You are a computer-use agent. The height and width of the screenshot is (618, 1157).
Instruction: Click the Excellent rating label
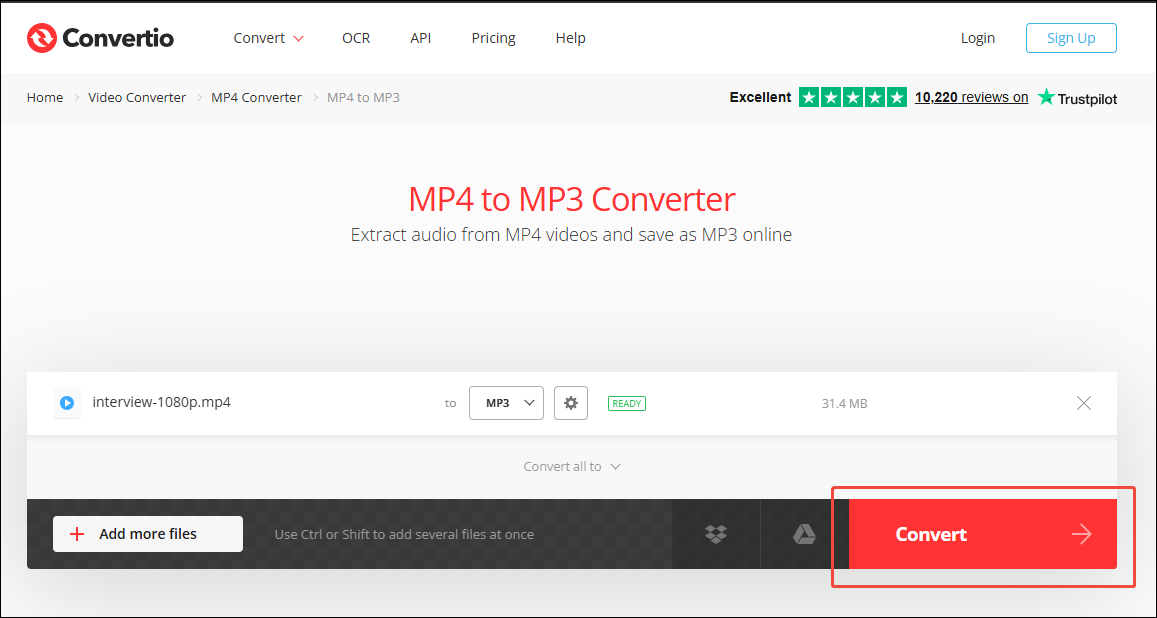pos(760,97)
